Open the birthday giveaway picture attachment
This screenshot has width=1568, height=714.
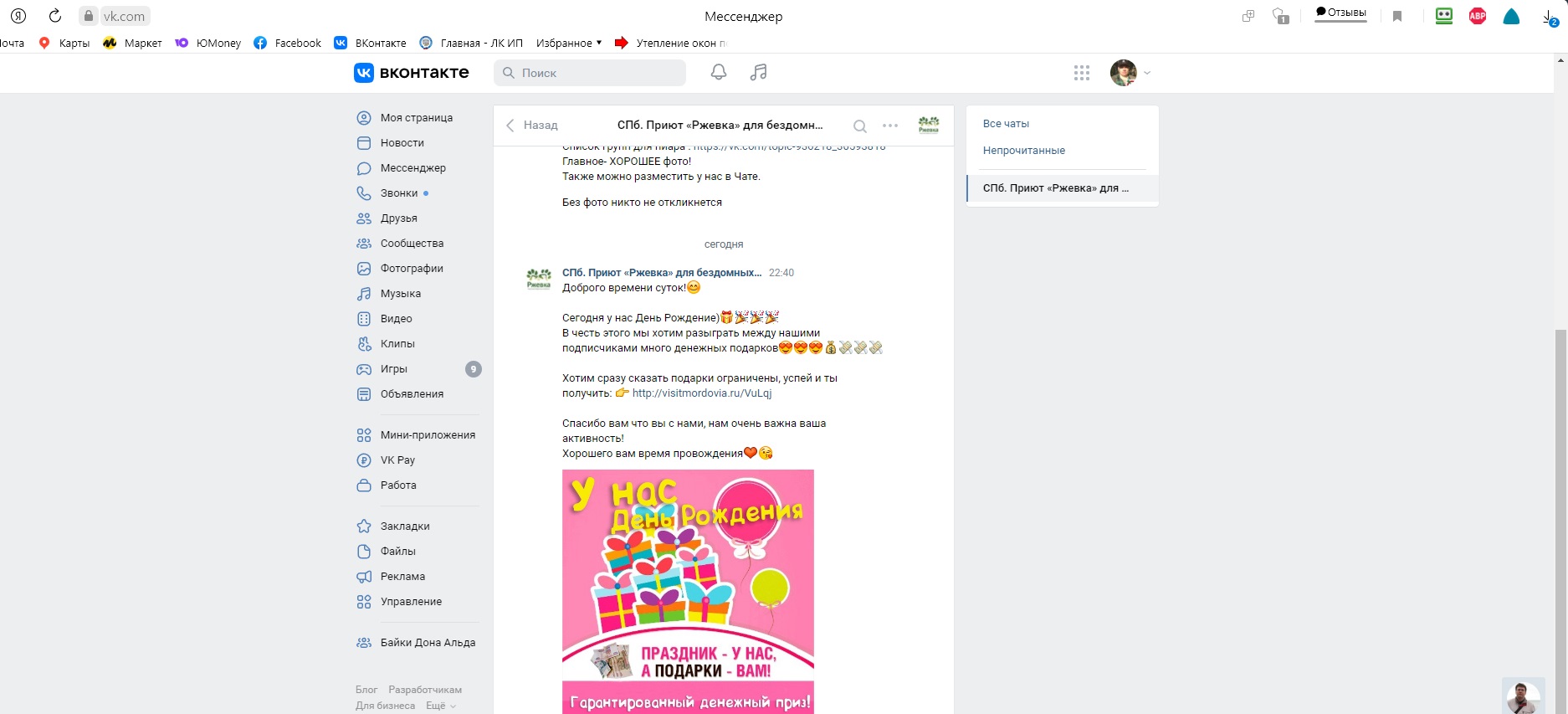pos(688,591)
